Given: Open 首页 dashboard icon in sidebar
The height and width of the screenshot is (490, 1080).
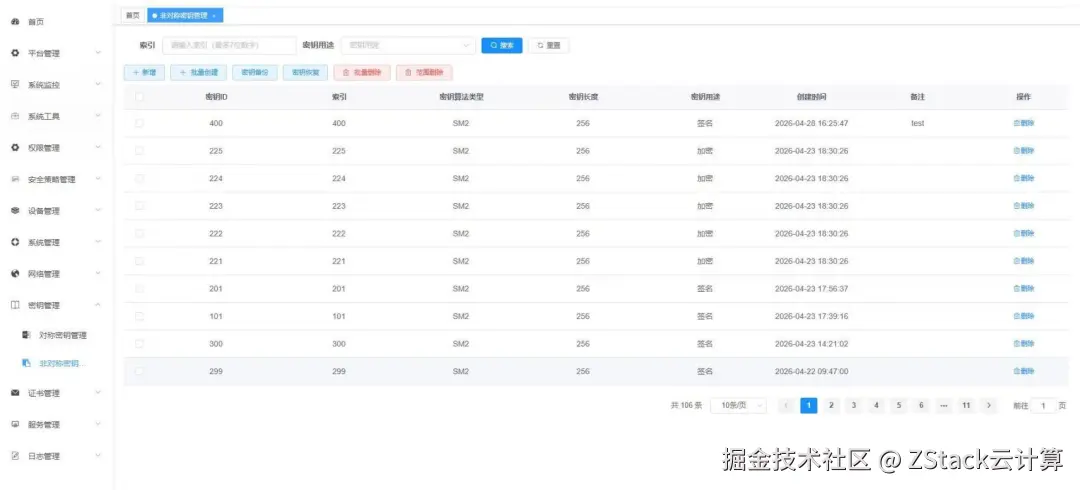Looking at the screenshot, I should [x=15, y=22].
